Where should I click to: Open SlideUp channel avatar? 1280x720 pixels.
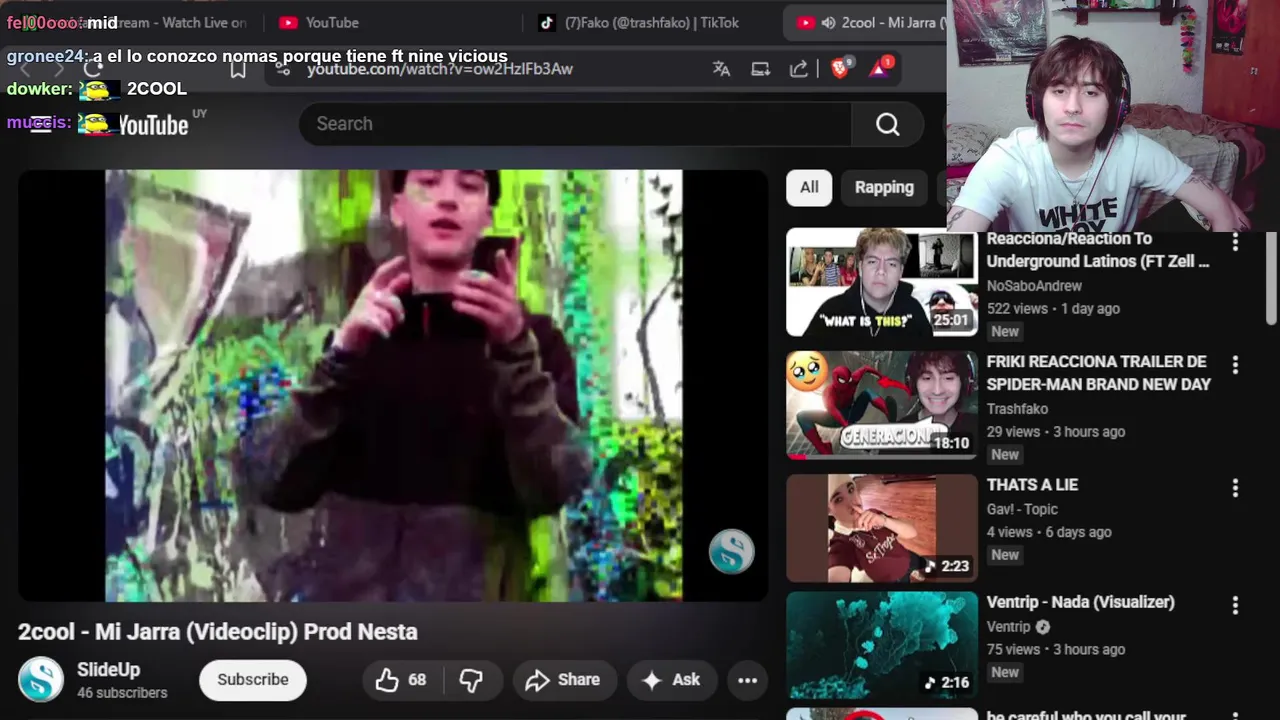41,680
